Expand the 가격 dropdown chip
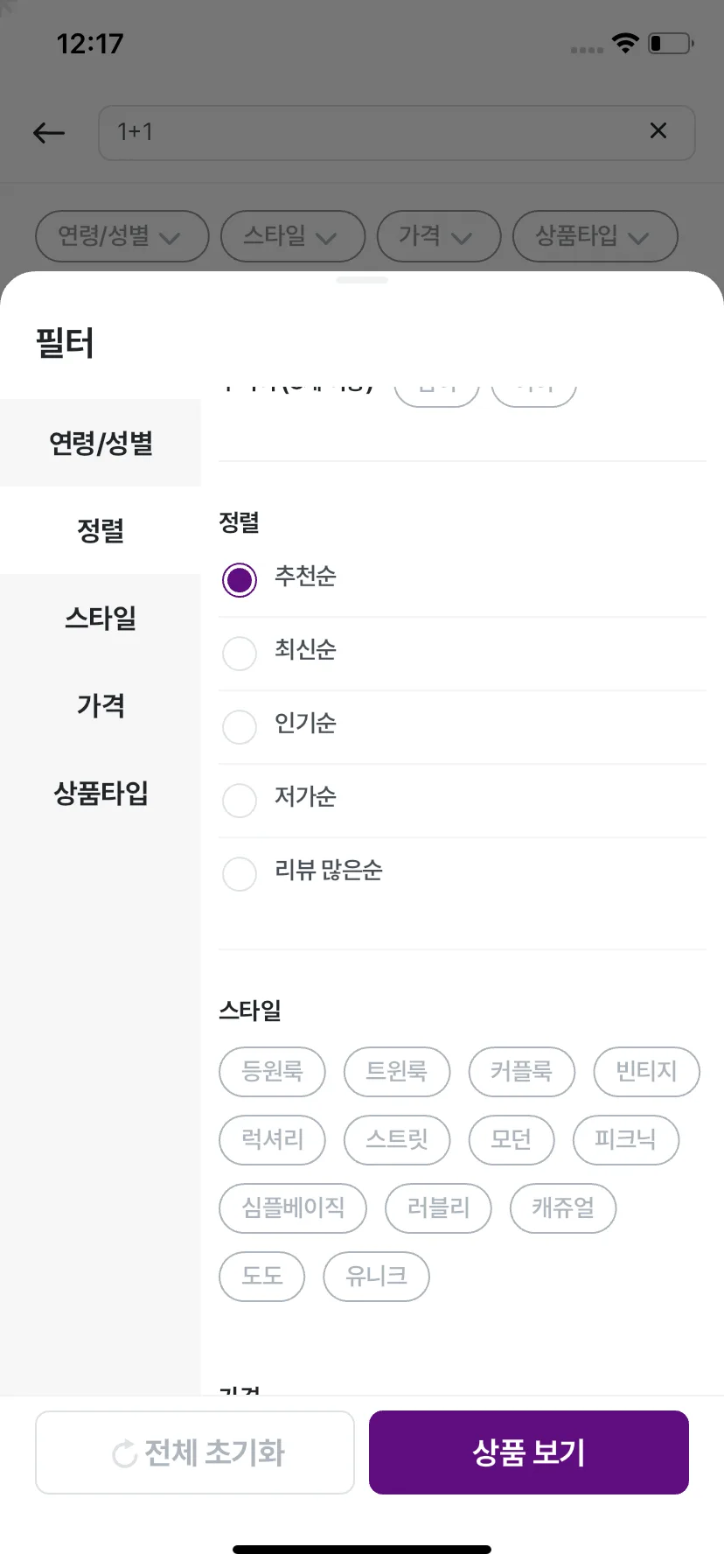Viewport: 724px width, 1568px height. (x=438, y=236)
